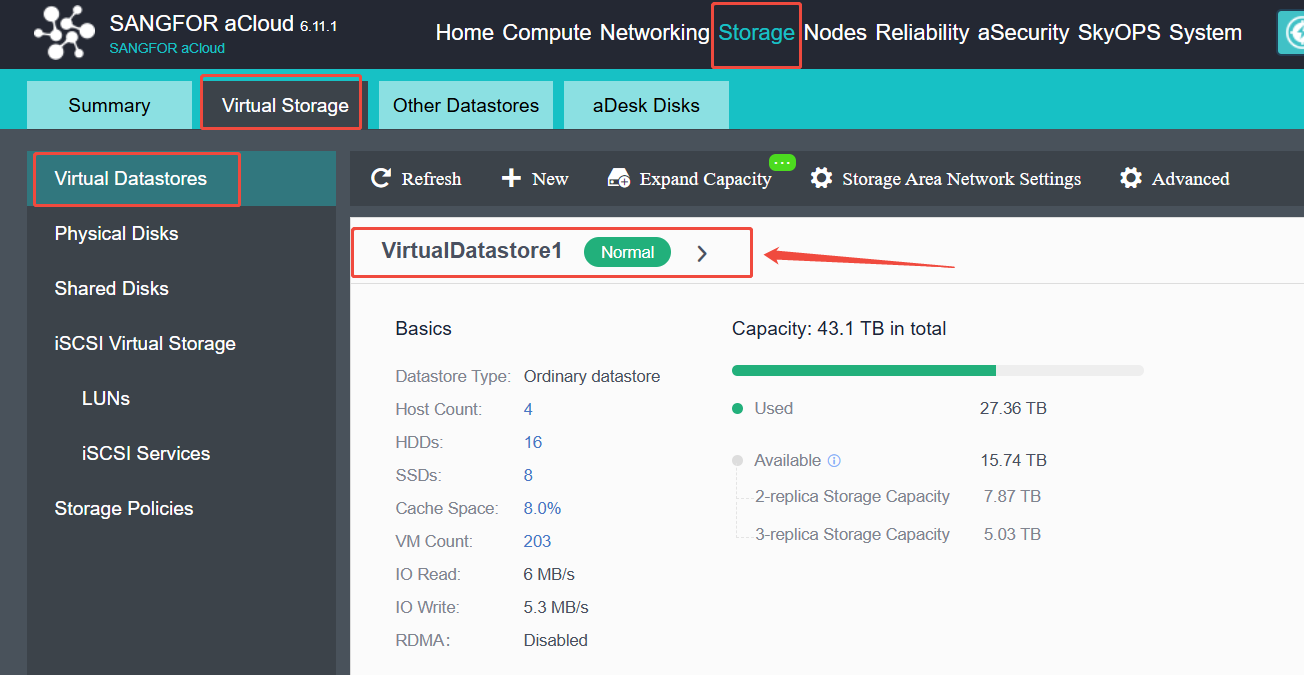Click the Advanced gear icon
The width and height of the screenshot is (1304, 675).
pos(1131,178)
